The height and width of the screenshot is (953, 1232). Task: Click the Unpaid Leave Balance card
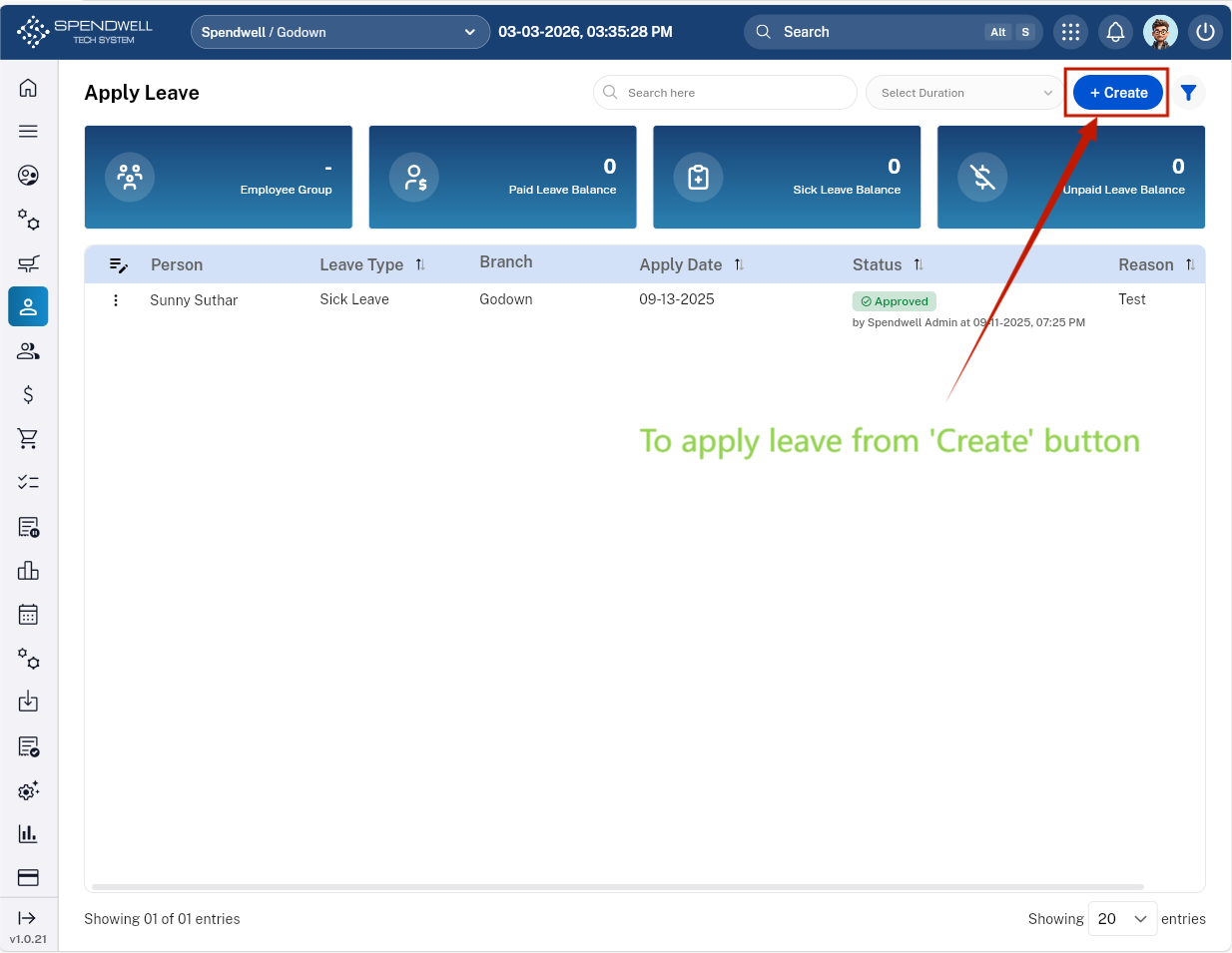(1071, 178)
